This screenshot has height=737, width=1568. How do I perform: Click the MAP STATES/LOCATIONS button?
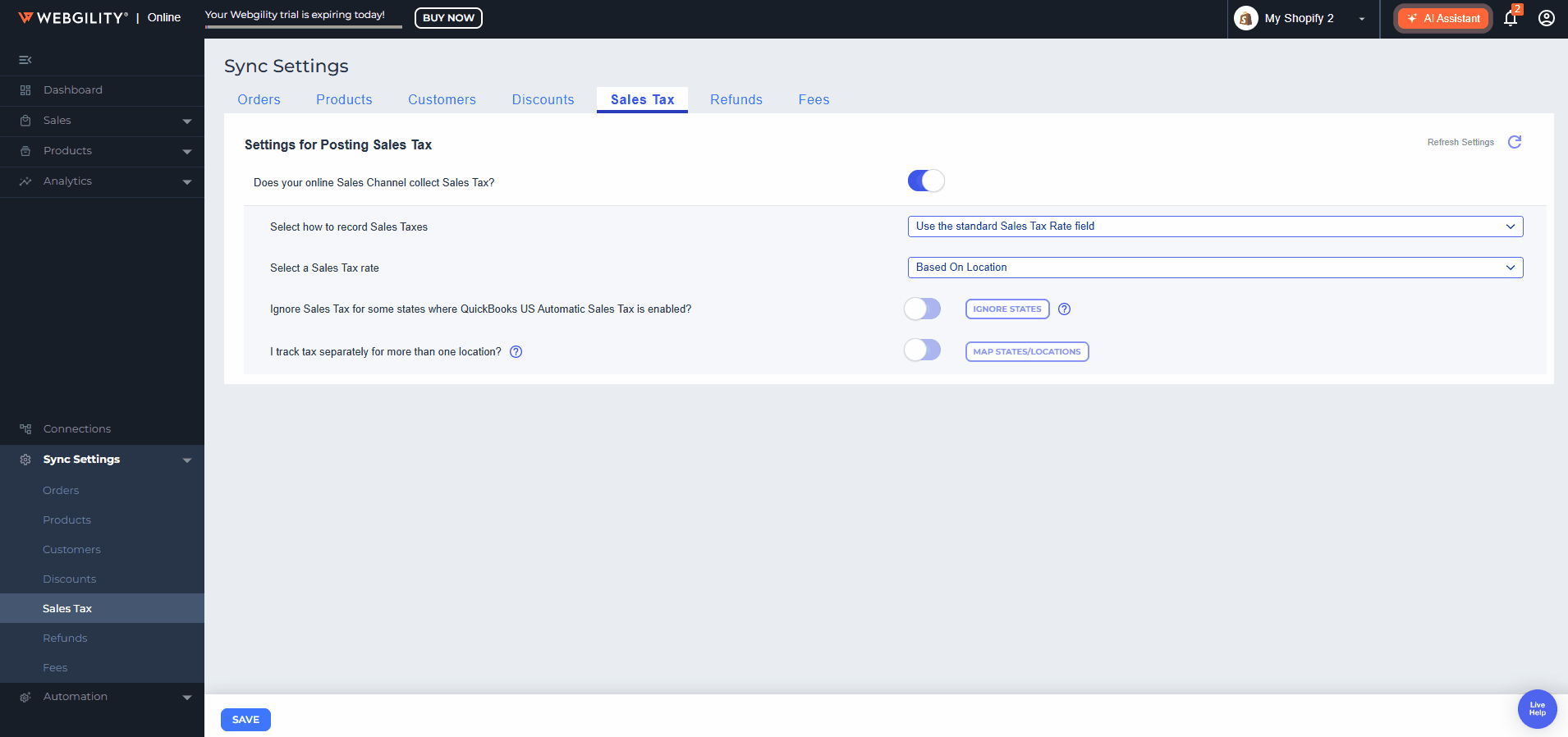(1027, 352)
